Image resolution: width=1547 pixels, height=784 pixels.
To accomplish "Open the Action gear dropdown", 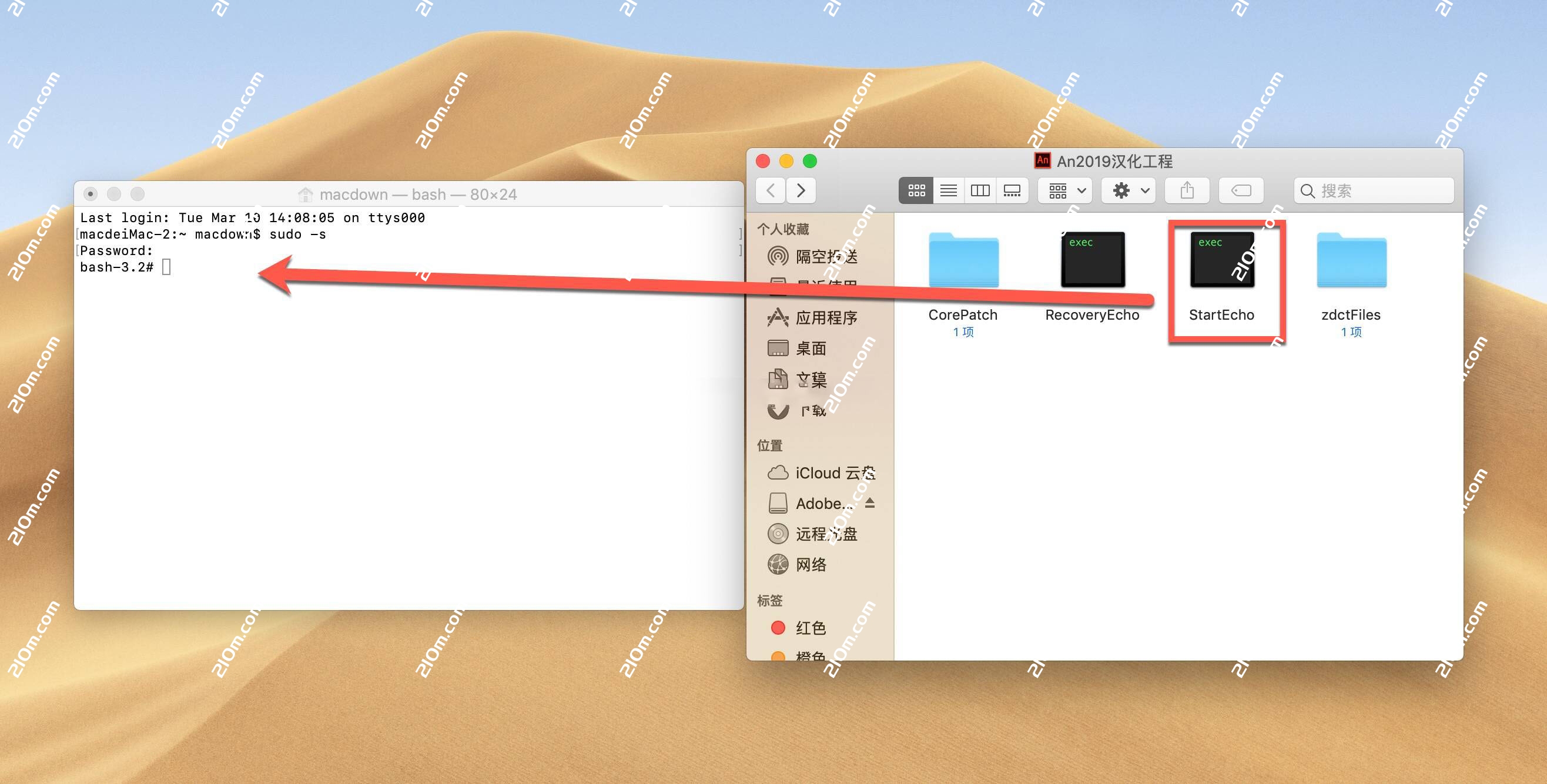I will [1128, 191].
